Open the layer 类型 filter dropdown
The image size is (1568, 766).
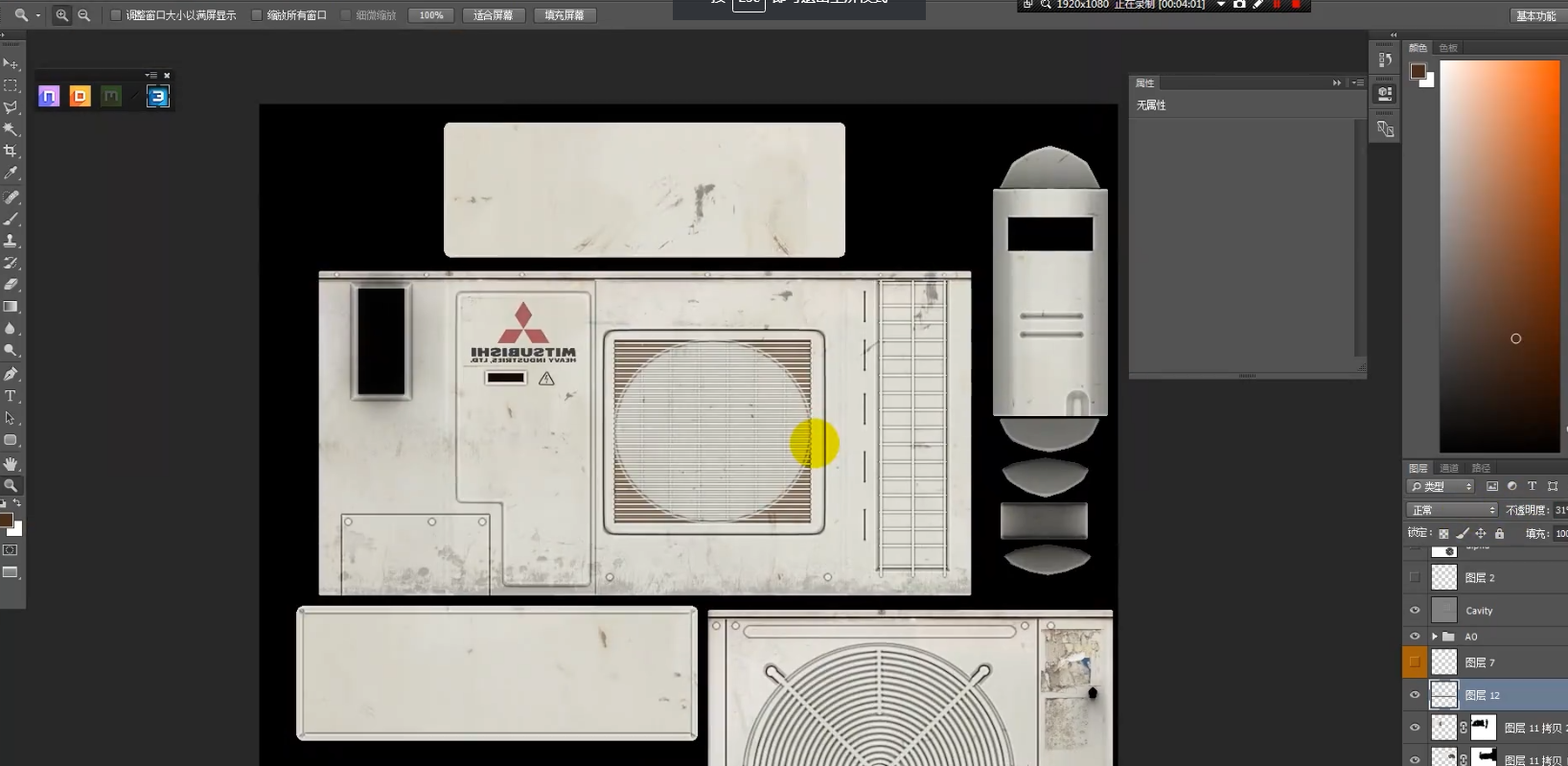1441,486
